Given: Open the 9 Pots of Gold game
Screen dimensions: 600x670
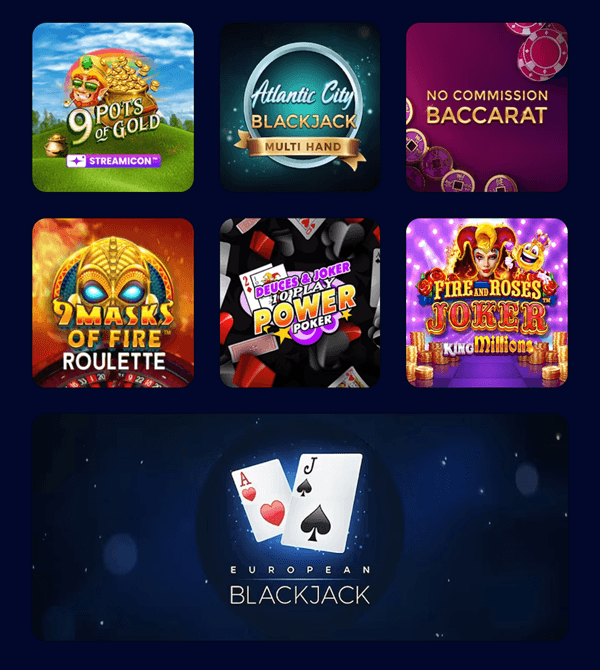Looking at the screenshot, I should (113, 107).
